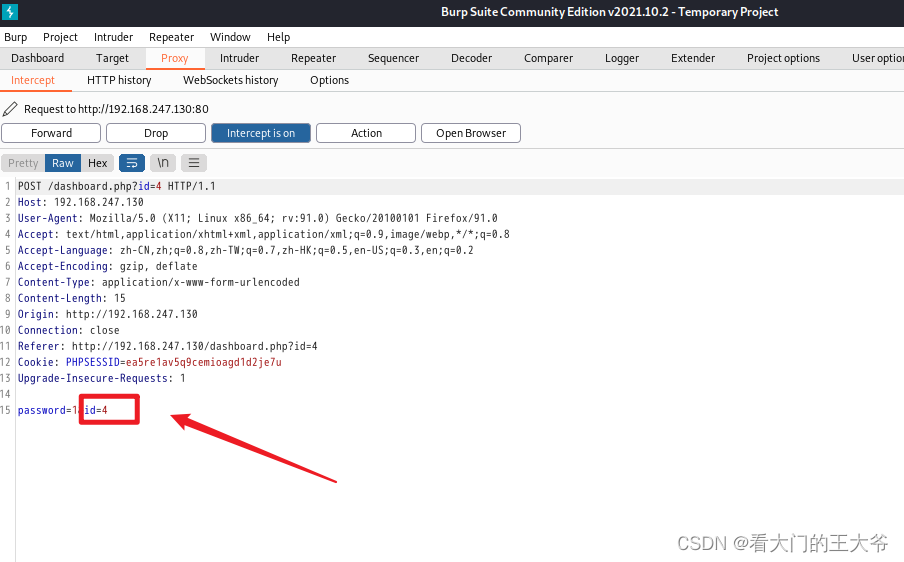This screenshot has height=562, width=904.
Task: Switch to Raw view
Action: (x=63, y=163)
